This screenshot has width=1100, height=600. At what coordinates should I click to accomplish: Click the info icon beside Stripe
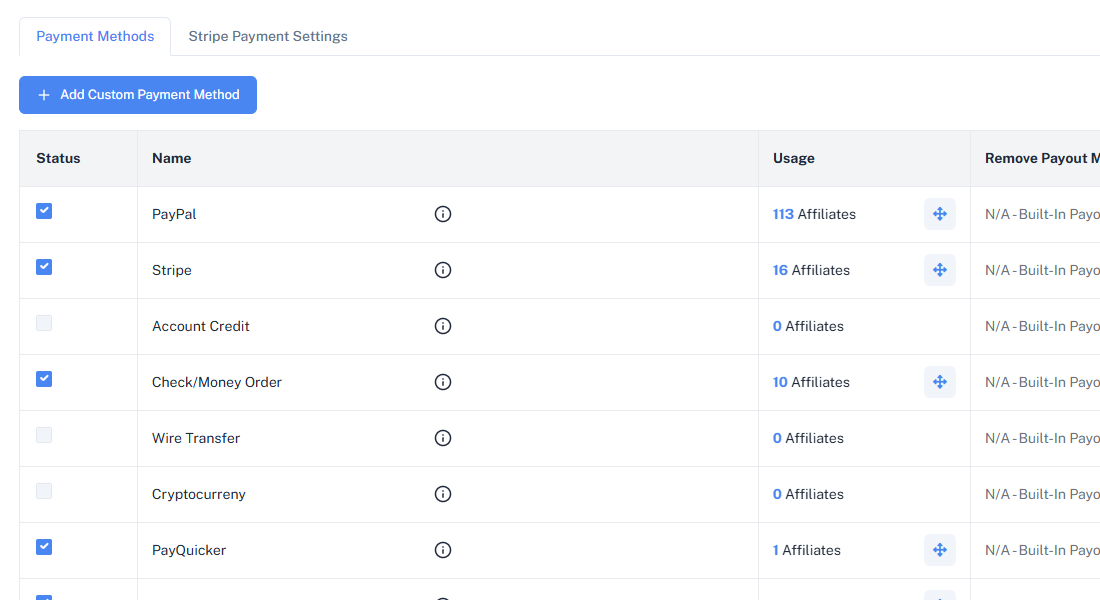[x=443, y=269]
